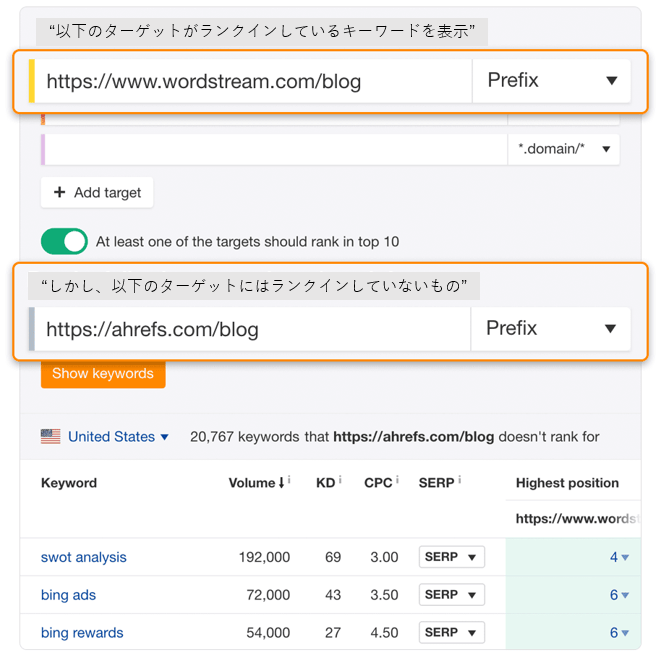Click the volume value 72,000
The image size is (656, 662).
[x=268, y=595]
